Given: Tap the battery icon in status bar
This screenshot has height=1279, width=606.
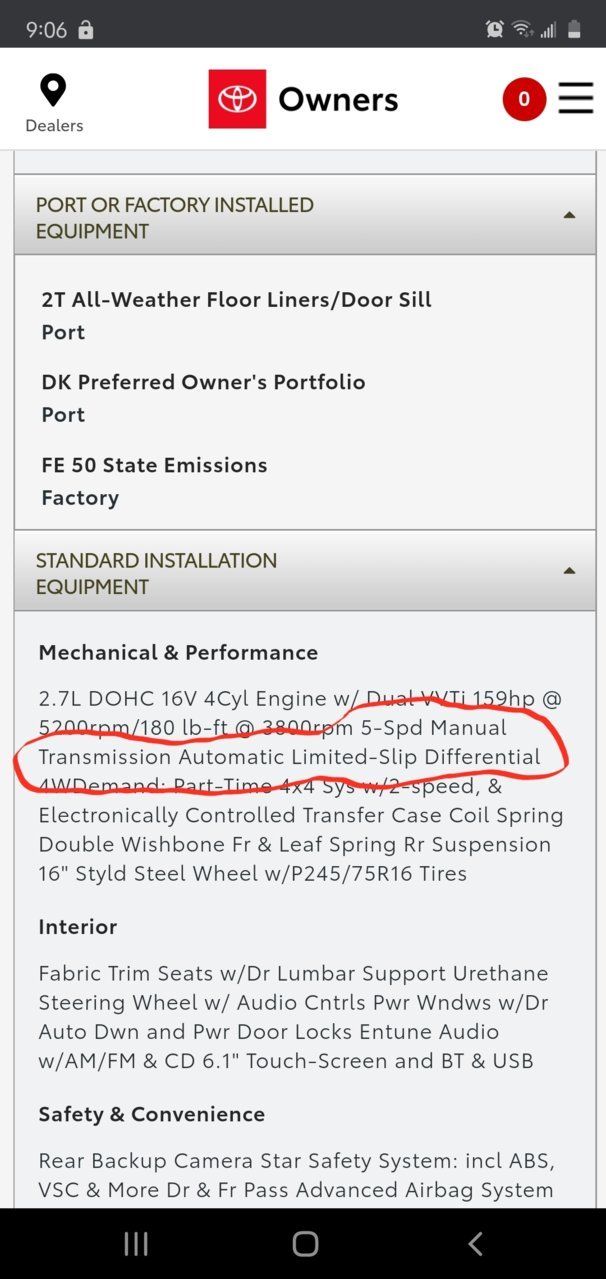Looking at the screenshot, I should [x=575, y=29].
